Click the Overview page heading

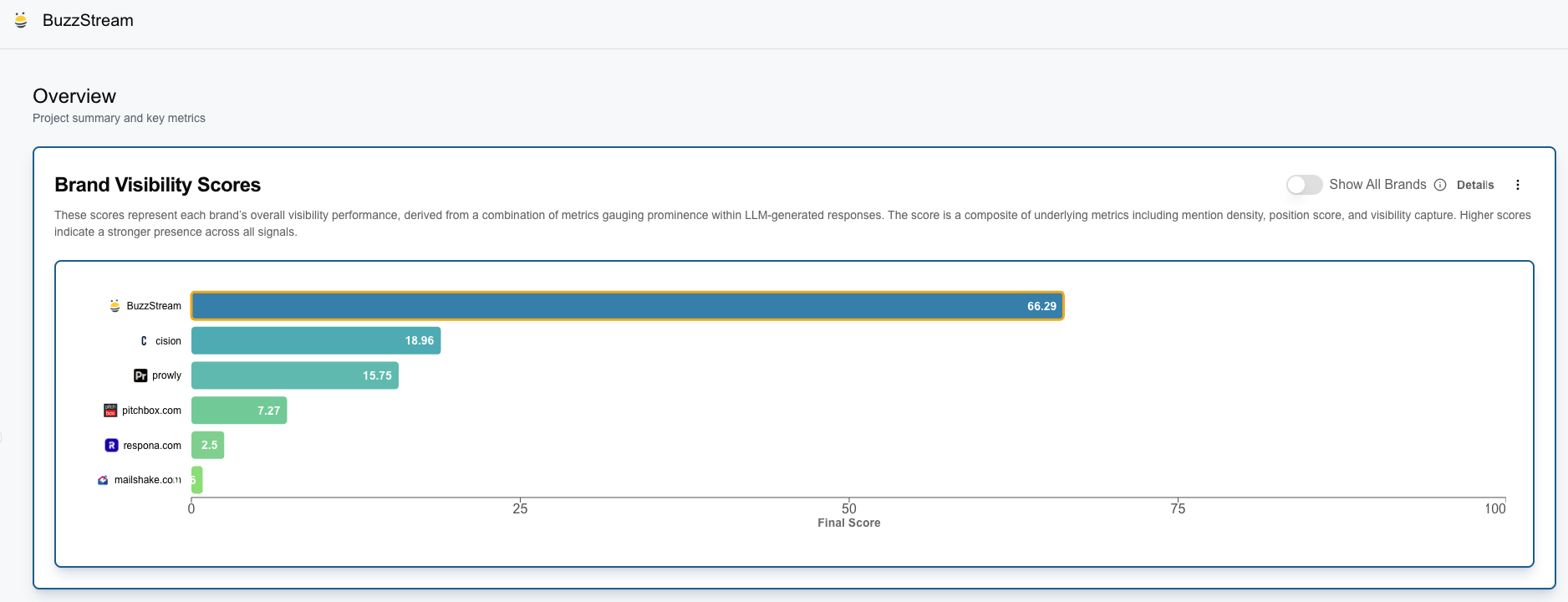click(x=74, y=96)
